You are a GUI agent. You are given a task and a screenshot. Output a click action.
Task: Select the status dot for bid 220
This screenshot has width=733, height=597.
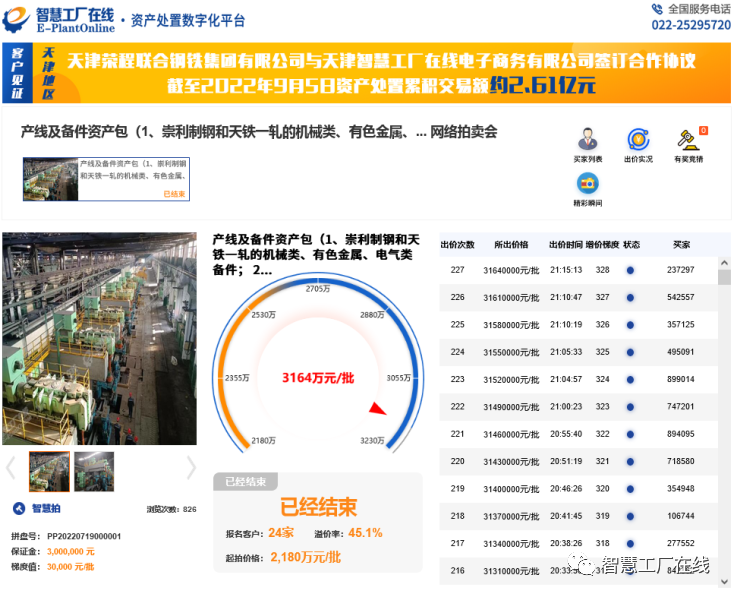tap(630, 462)
